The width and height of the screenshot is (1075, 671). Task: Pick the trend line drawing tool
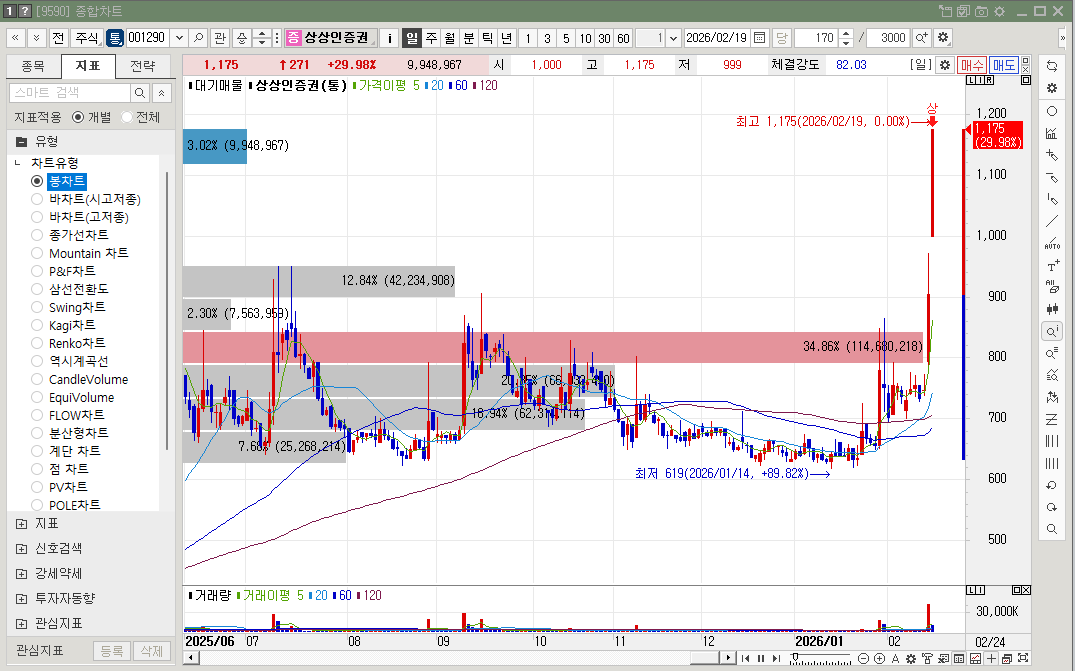1052,221
